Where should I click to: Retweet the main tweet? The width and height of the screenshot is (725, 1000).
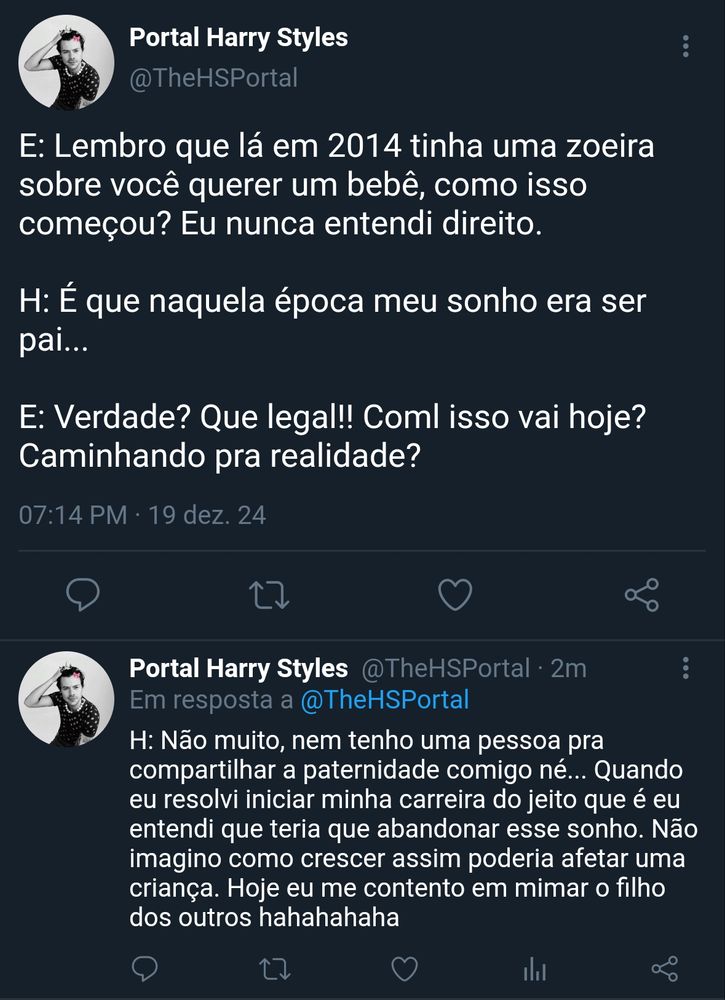(x=269, y=596)
